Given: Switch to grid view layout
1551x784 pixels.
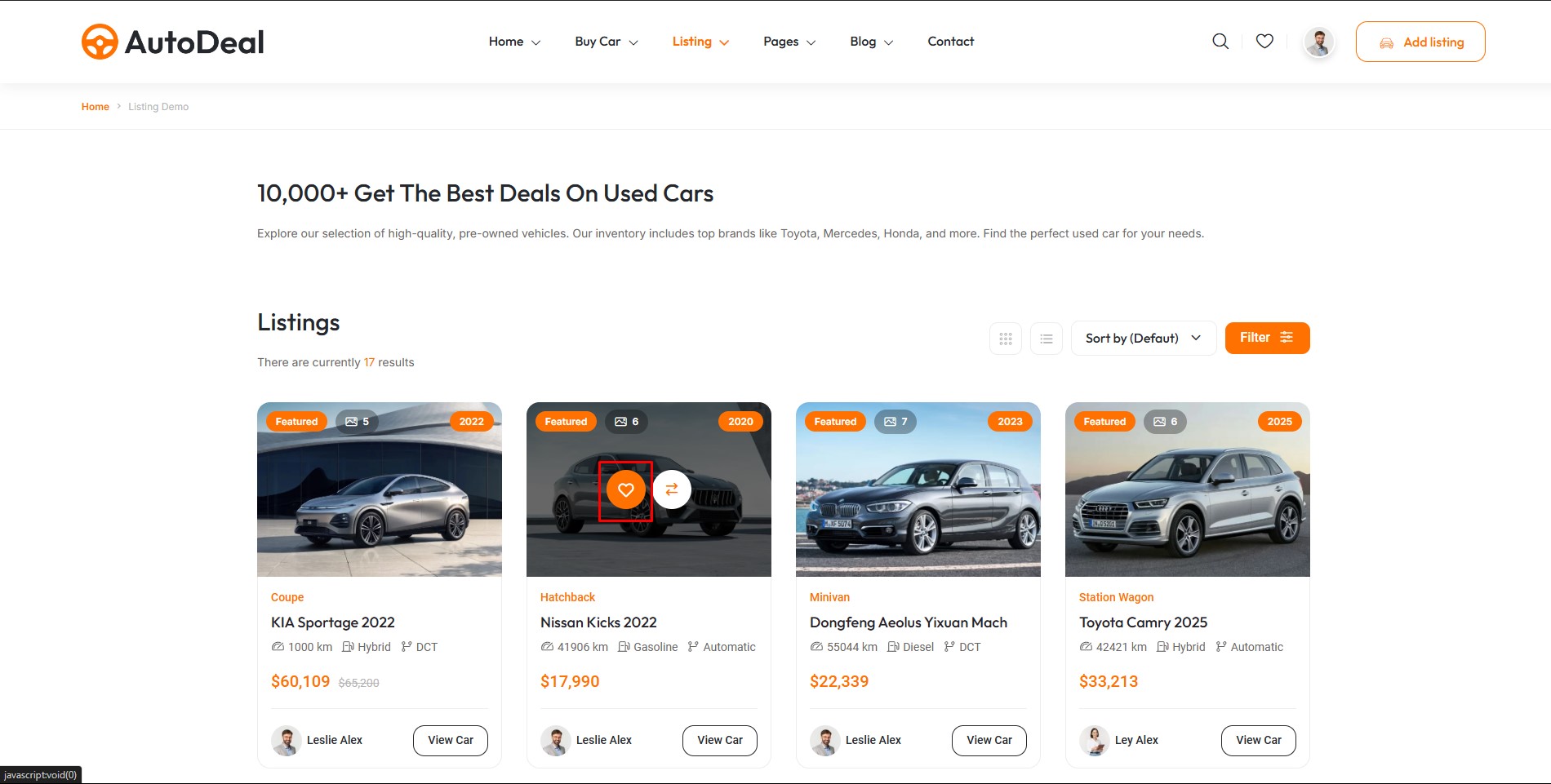Looking at the screenshot, I should 1006,339.
